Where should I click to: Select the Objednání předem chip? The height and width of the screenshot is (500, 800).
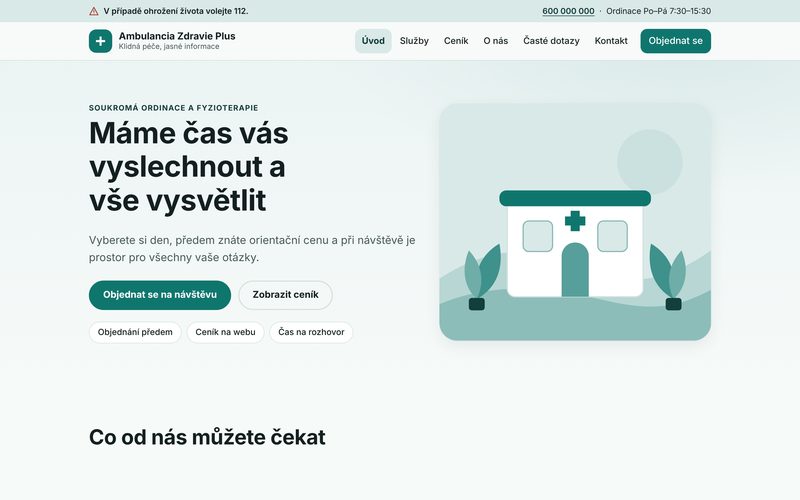(135, 332)
